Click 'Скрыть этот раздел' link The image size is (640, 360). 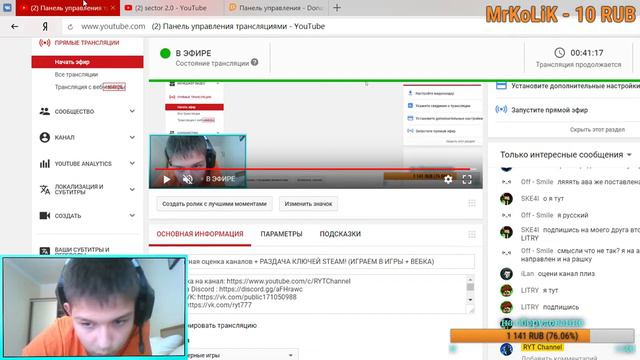tap(597, 129)
